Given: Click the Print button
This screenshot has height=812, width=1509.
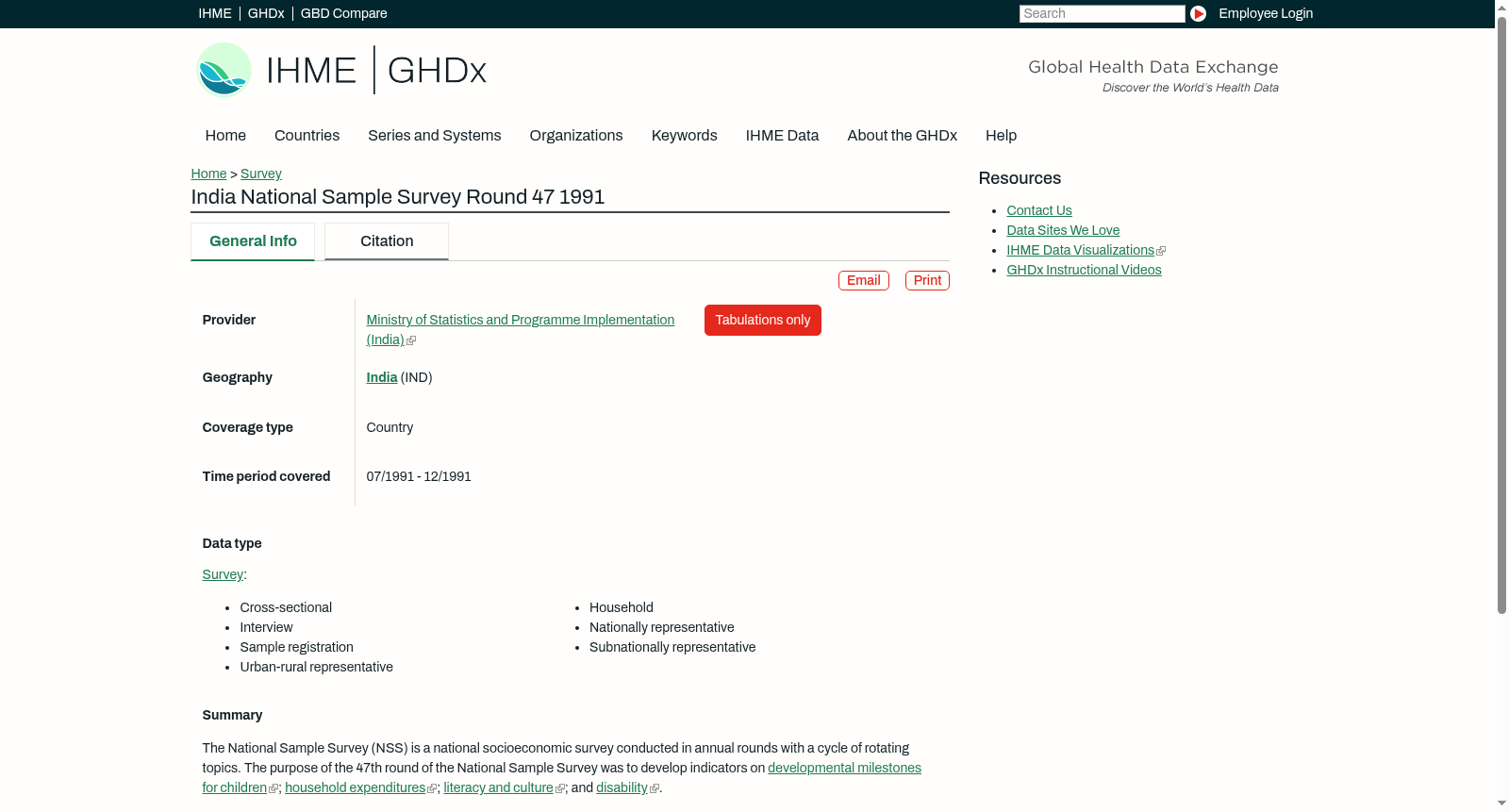Looking at the screenshot, I should tap(927, 280).
